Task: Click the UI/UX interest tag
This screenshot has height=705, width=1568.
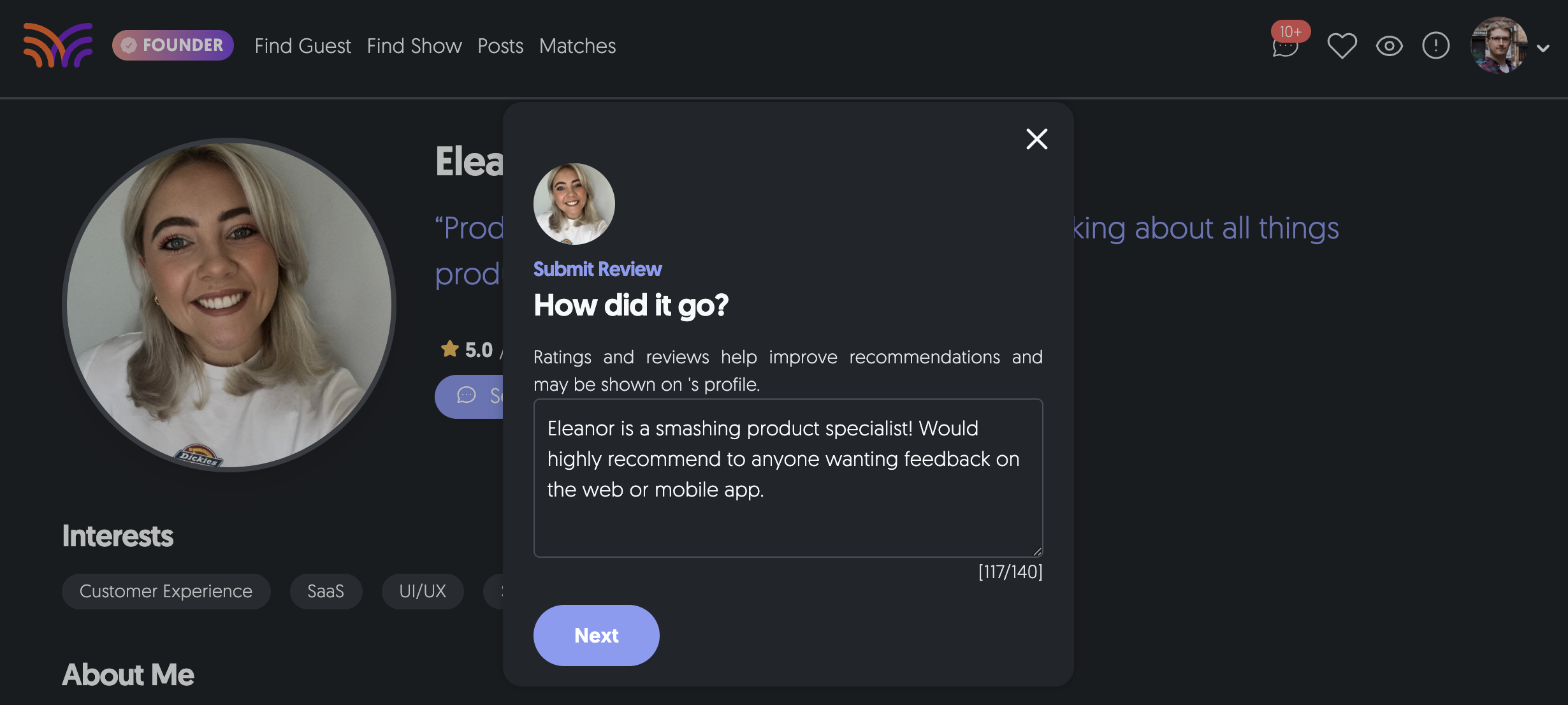Action: [x=423, y=592]
